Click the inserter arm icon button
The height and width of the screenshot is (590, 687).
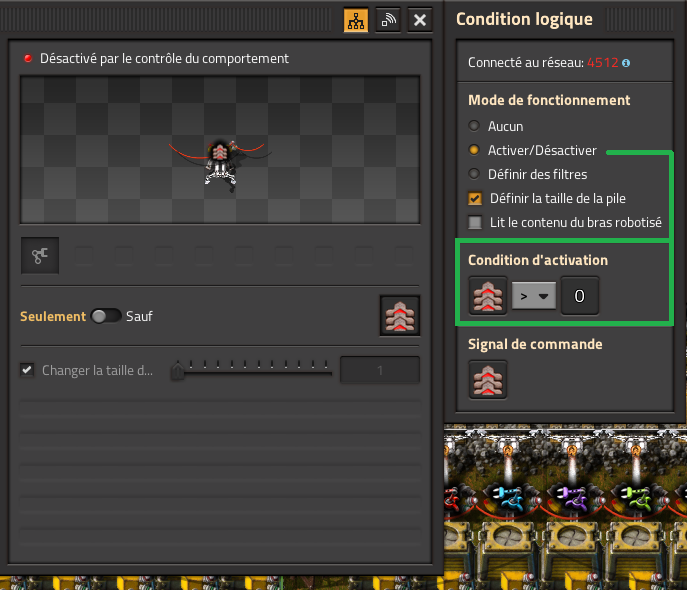(40, 255)
